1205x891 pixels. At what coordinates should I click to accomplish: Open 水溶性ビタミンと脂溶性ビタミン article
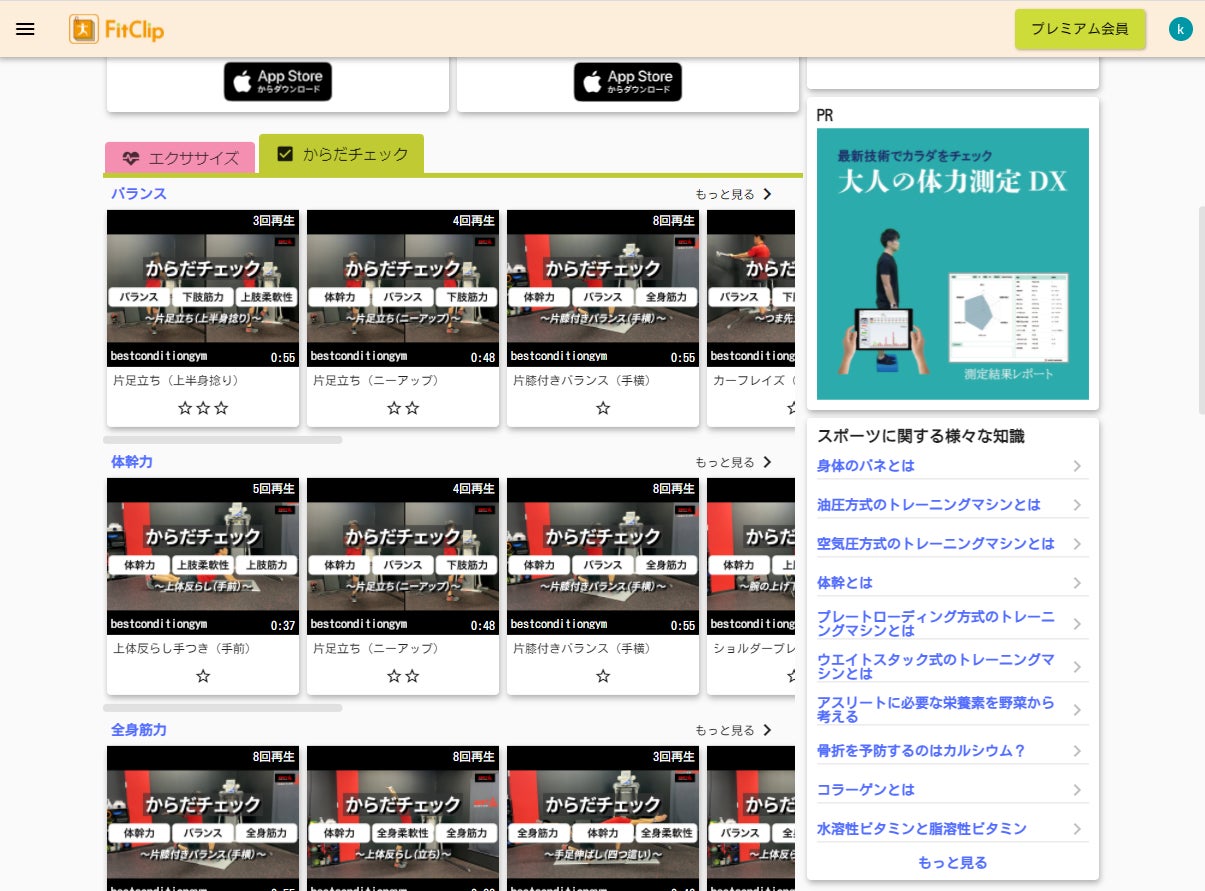(x=922, y=829)
